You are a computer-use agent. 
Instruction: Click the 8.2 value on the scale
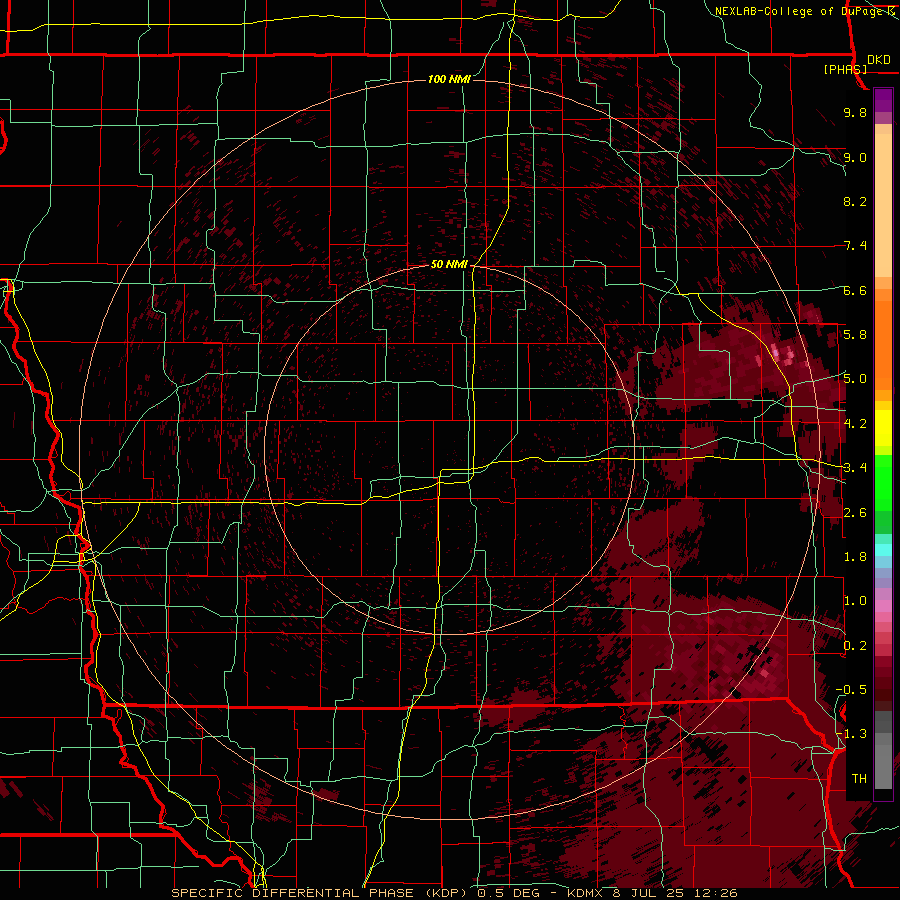pos(855,201)
